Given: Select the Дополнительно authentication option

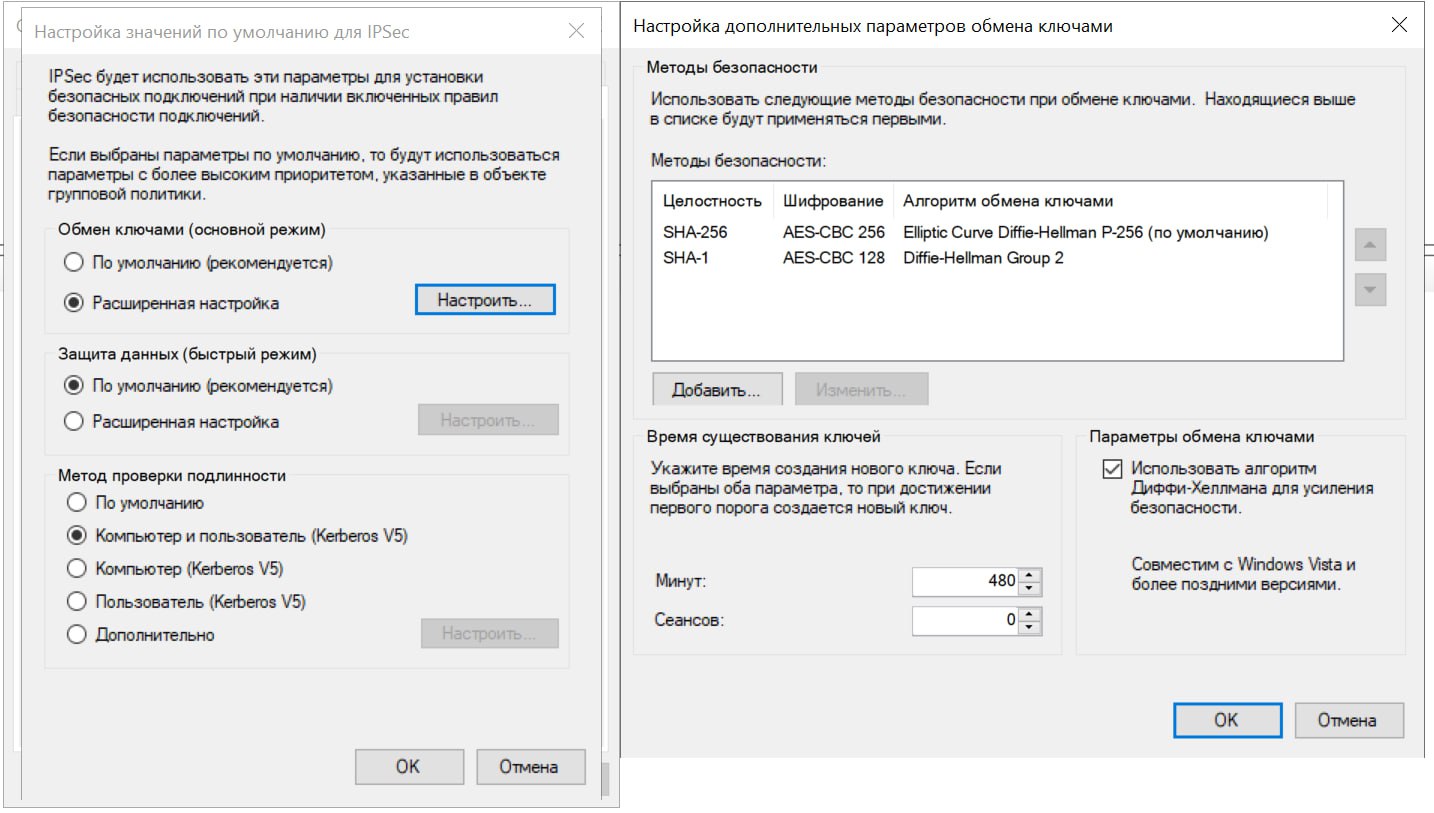Looking at the screenshot, I should (x=76, y=635).
